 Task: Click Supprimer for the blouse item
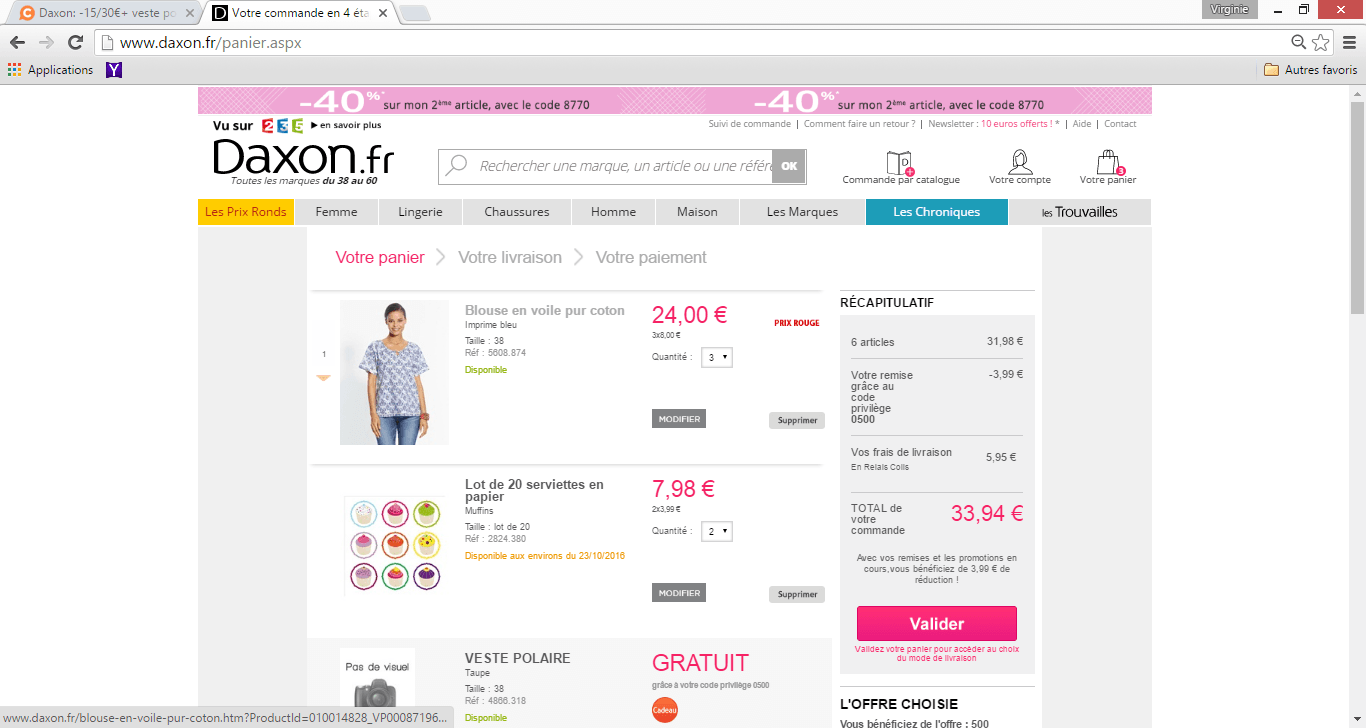(797, 421)
